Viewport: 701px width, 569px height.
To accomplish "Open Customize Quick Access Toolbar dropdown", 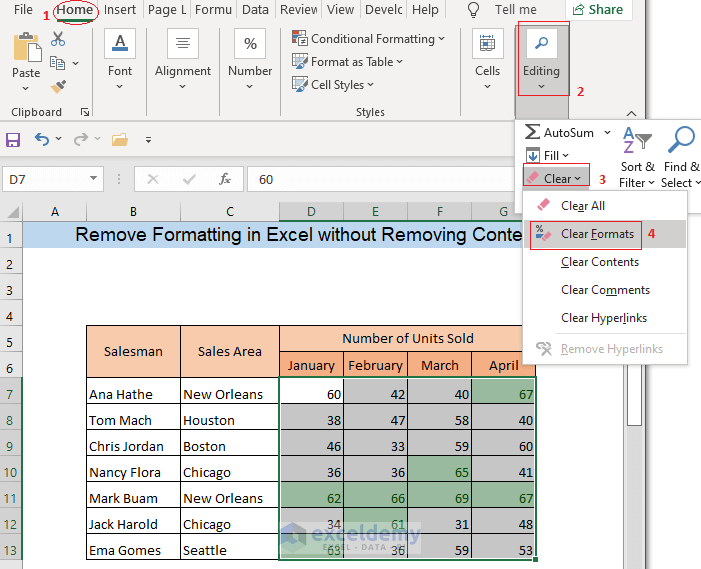I will coord(148,140).
